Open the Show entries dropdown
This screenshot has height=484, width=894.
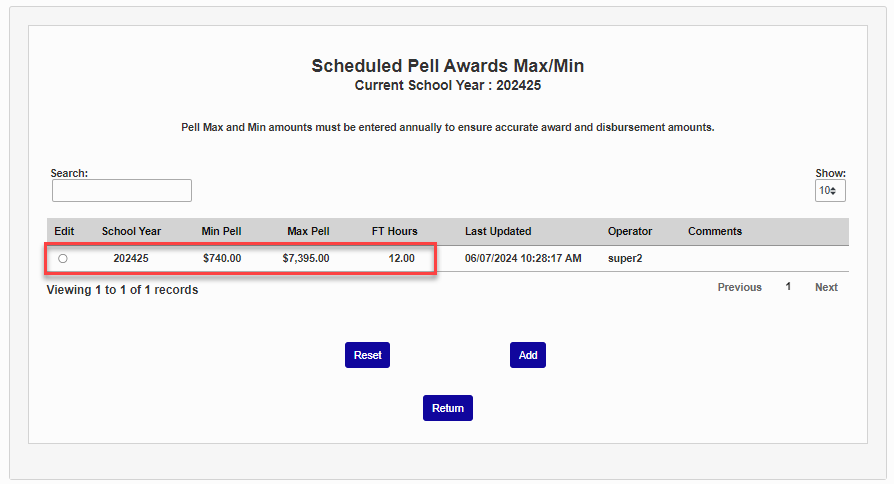pyautogui.click(x=830, y=190)
